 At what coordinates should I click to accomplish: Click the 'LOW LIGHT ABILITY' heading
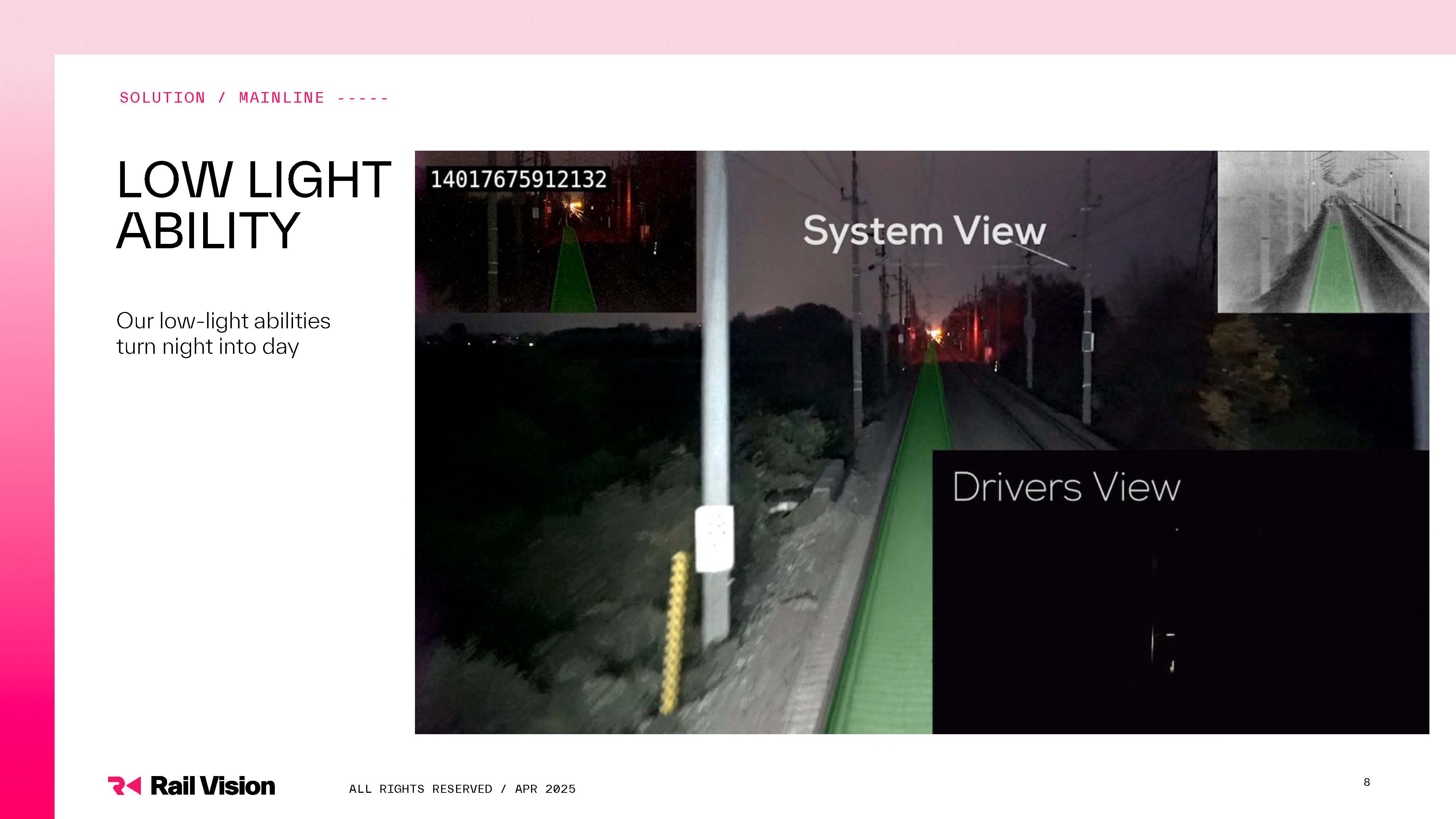tap(253, 205)
